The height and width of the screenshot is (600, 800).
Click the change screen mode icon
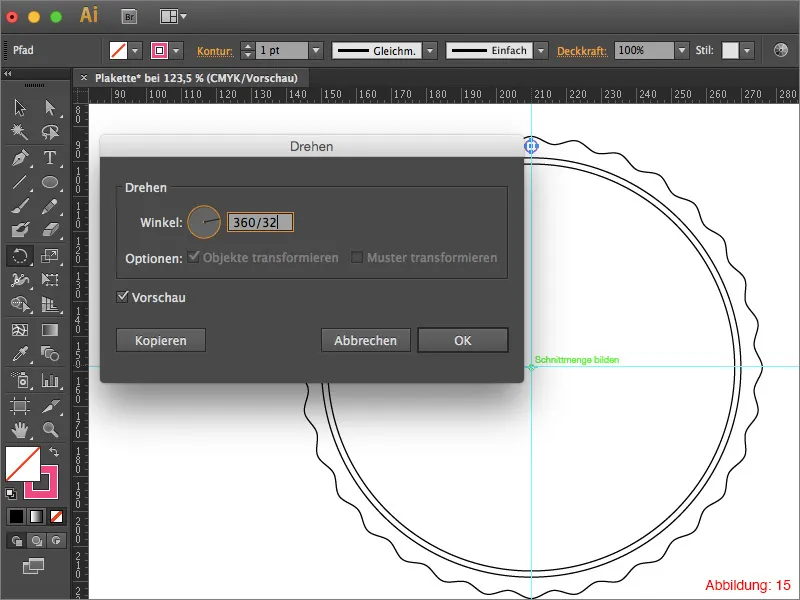pos(33,566)
